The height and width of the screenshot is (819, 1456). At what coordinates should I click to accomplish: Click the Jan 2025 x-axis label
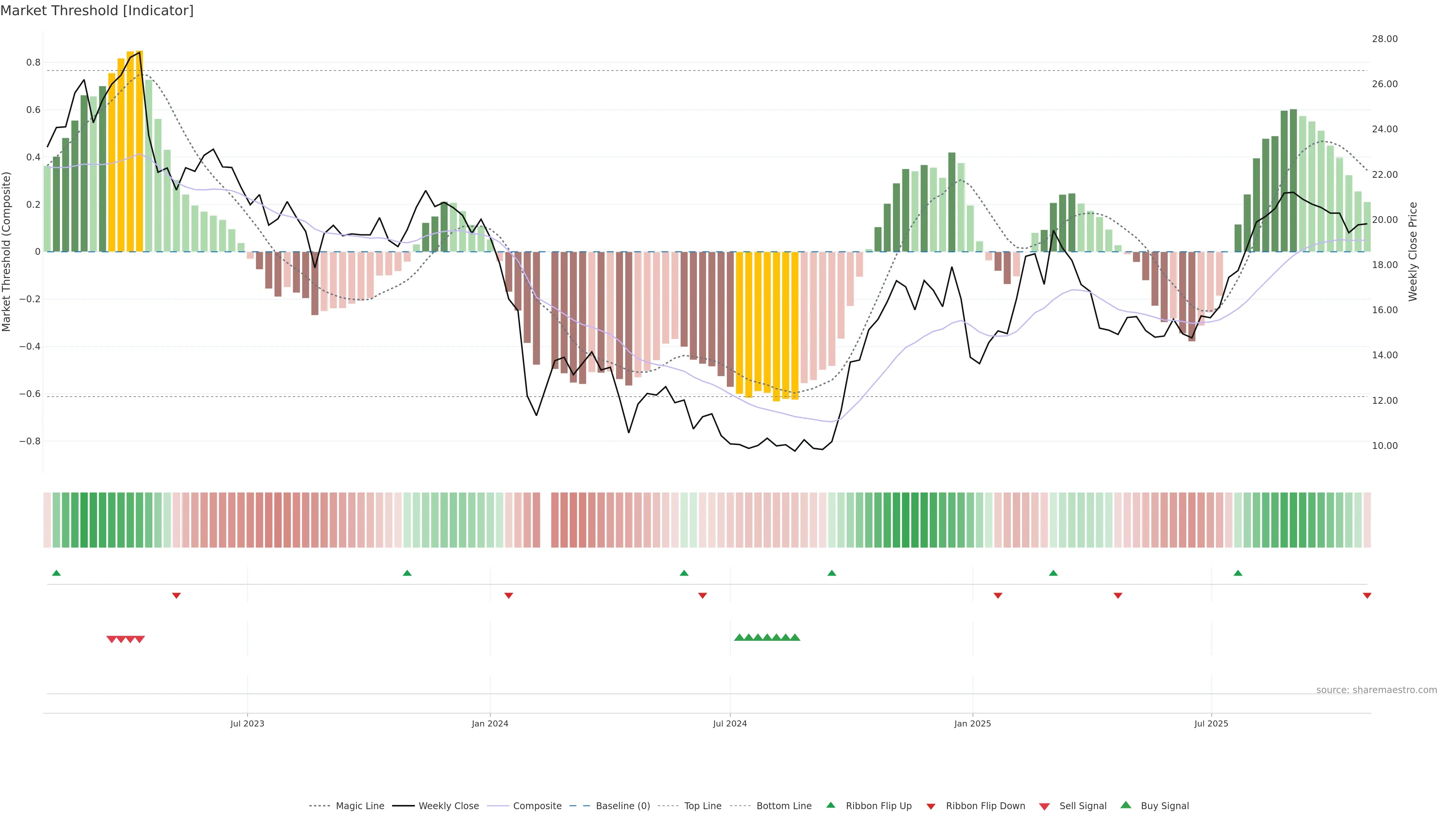coord(972,723)
